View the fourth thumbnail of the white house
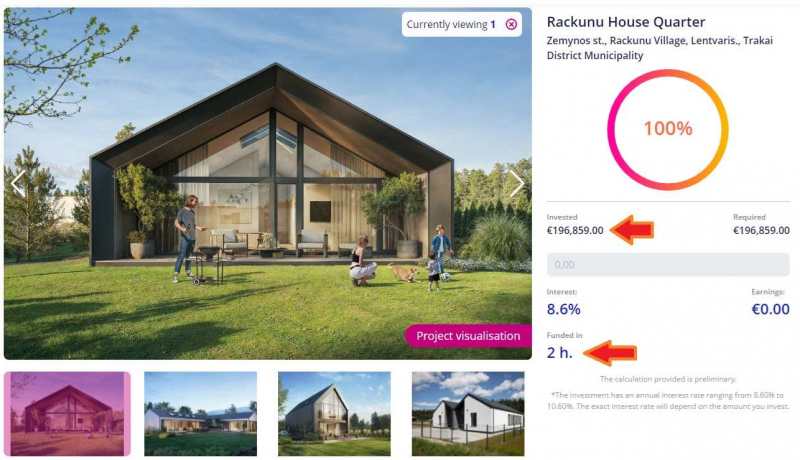 click(x=467, y=414)
